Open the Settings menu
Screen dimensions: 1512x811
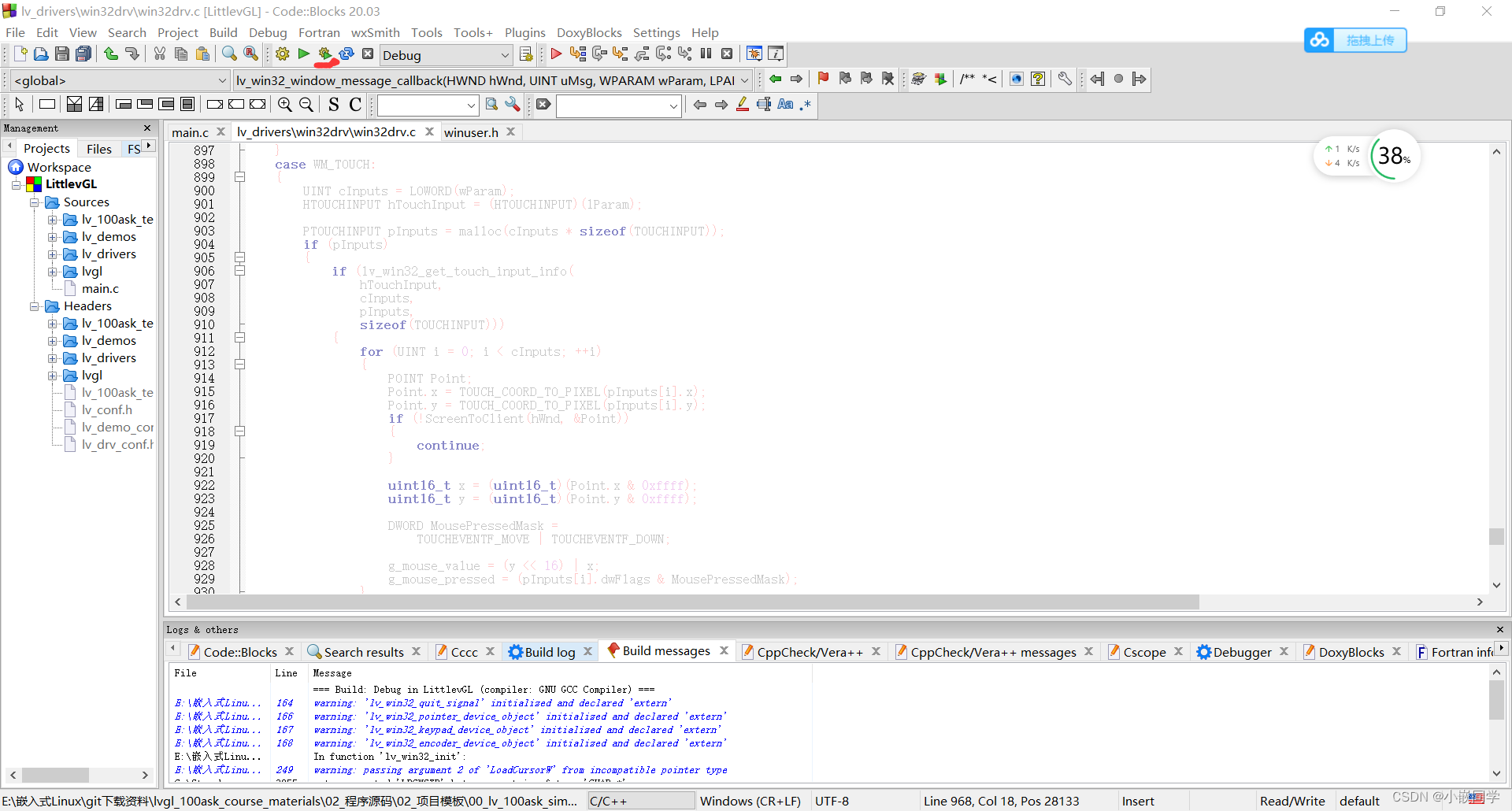656,32
